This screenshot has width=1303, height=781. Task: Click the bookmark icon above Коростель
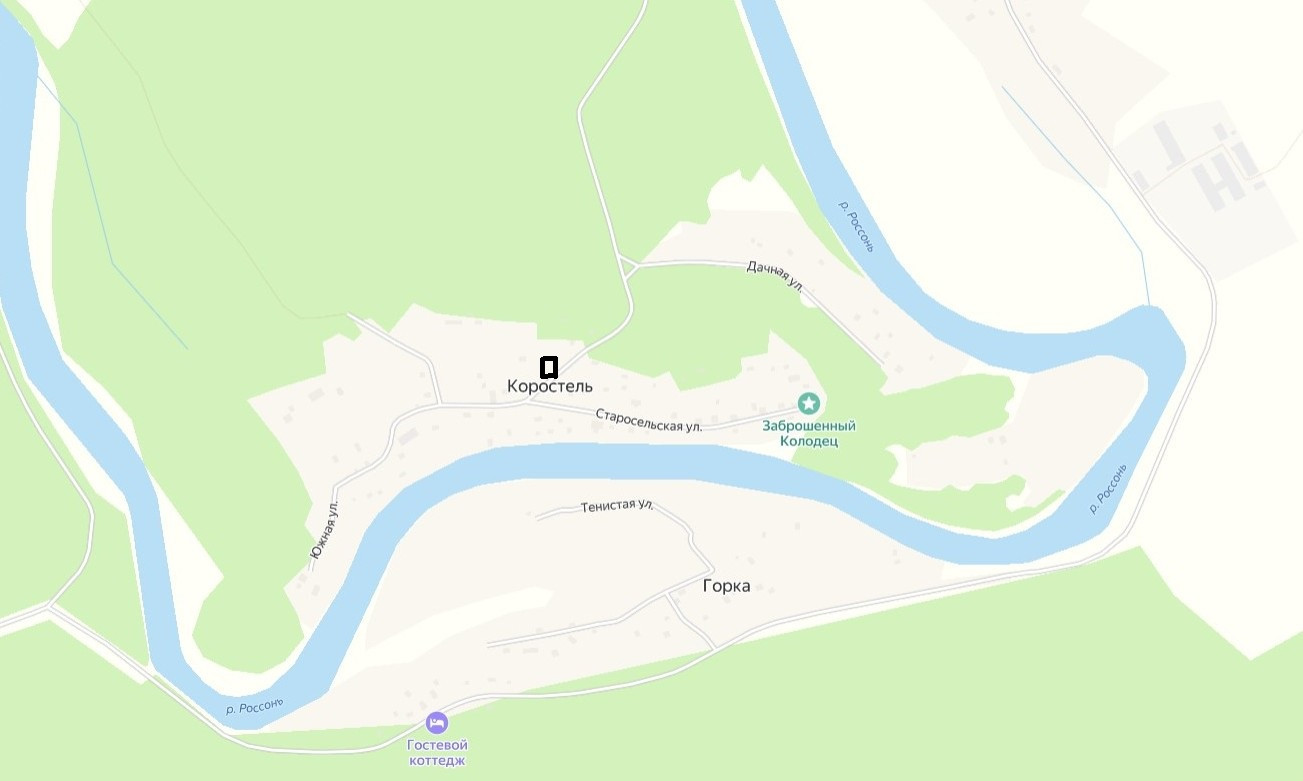point(548,366)
